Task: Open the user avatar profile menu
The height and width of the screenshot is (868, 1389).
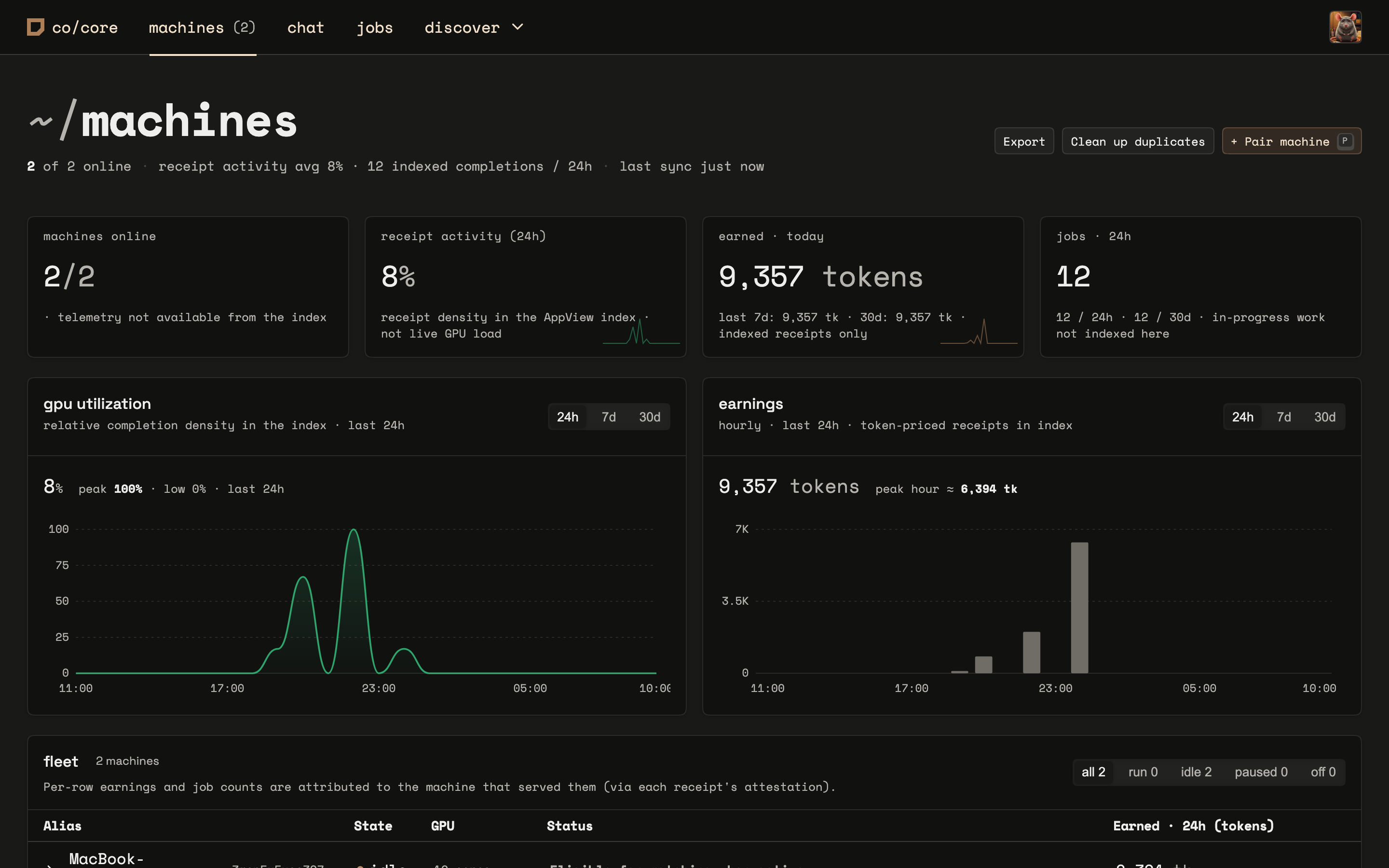Action: point(1345,27)
